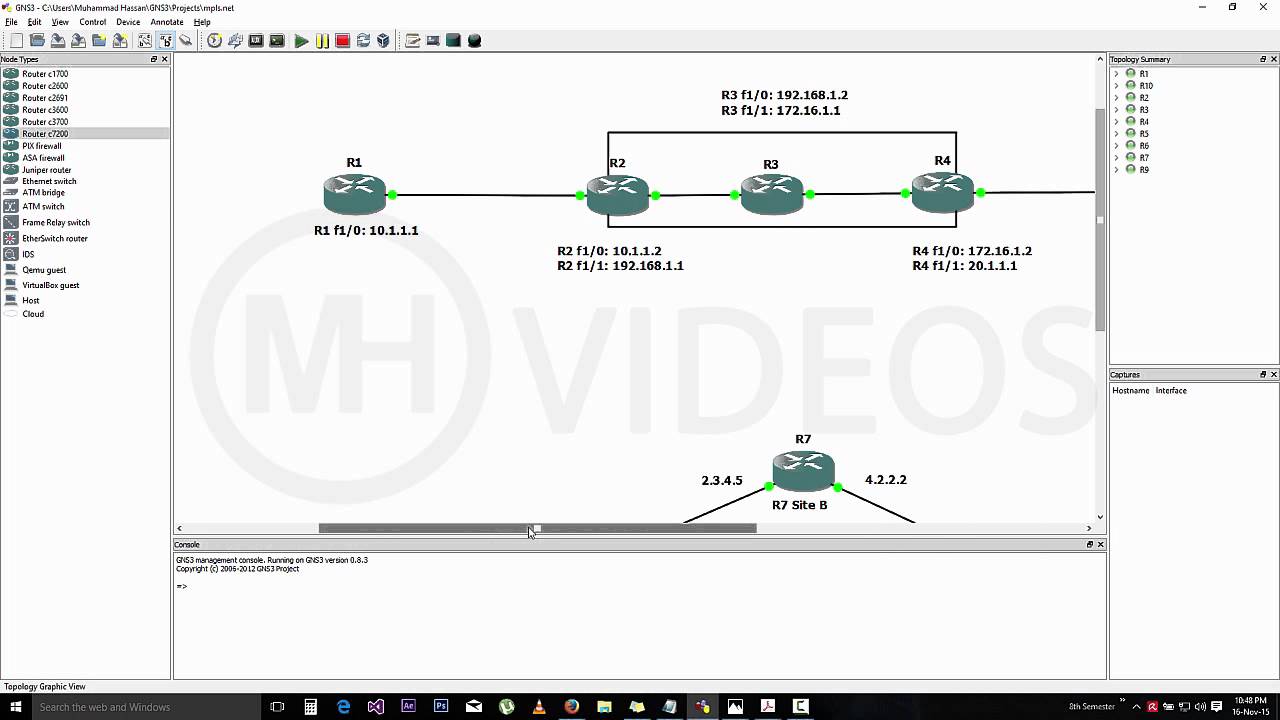Image resolution: width=1280 pixels, height=720 pixels.
Task: Select the Draw rectangle toolbar icon
Action: pos(453,41)
